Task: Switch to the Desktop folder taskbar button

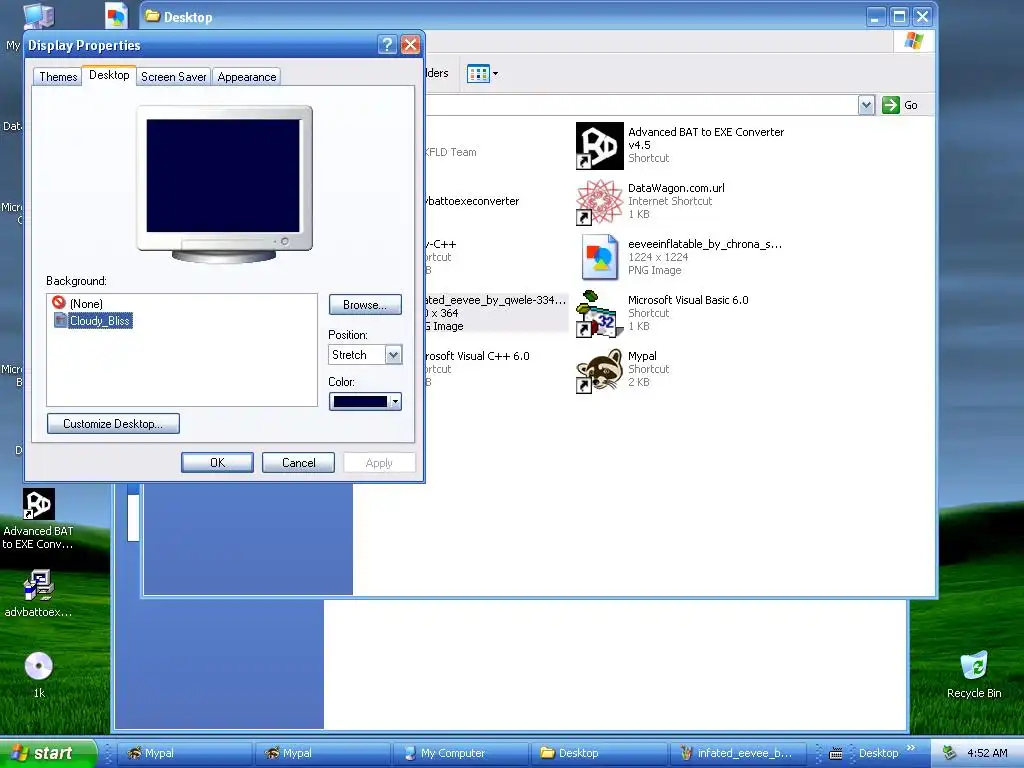Action: coord(599,753)
